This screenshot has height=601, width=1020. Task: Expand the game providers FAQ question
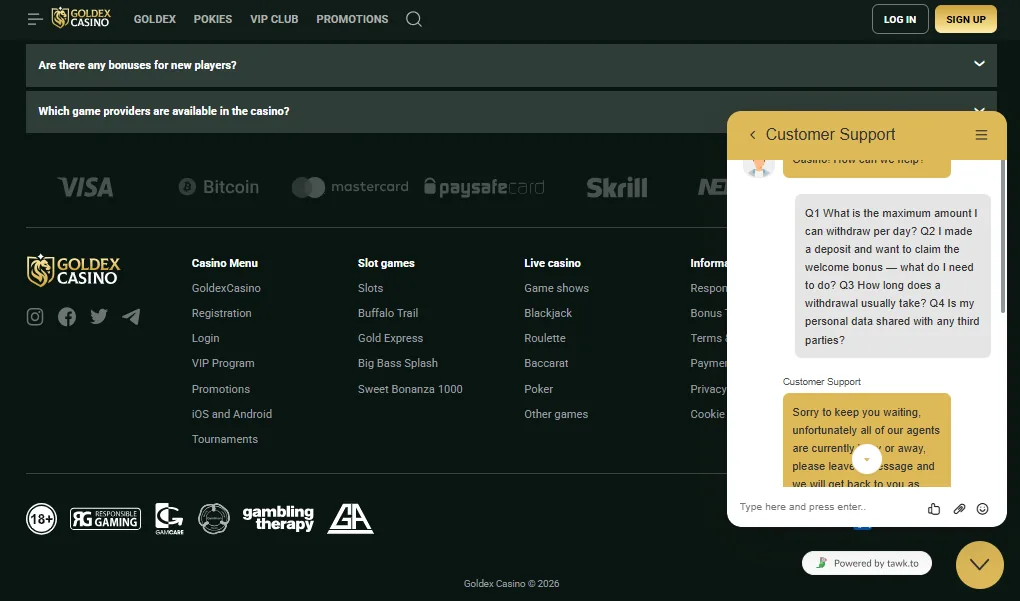point(511,111)
